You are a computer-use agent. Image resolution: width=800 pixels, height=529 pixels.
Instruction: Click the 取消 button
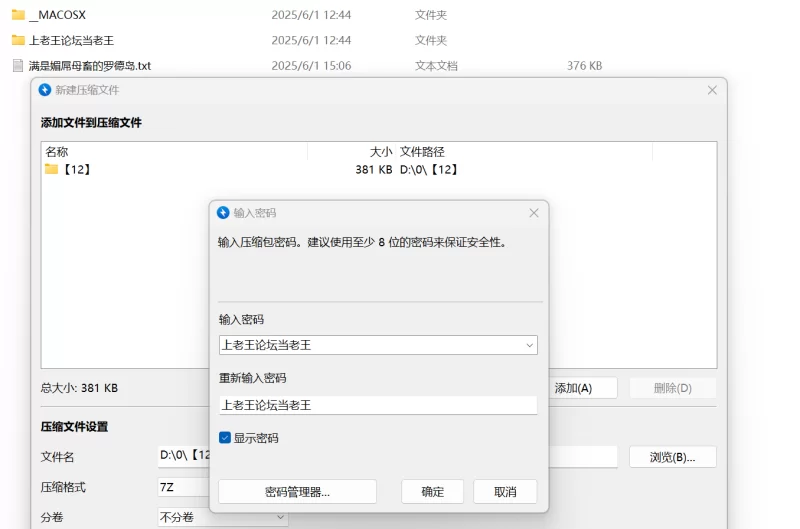[x=505, y=492]
